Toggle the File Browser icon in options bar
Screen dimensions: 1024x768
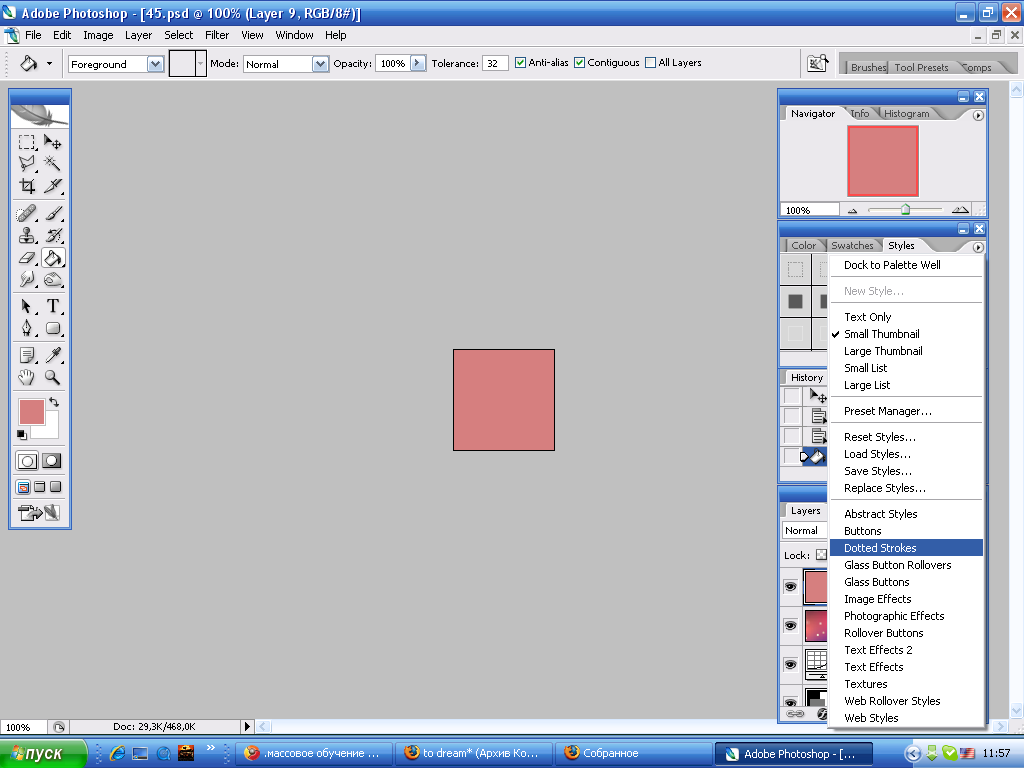[x=817, y=63]
